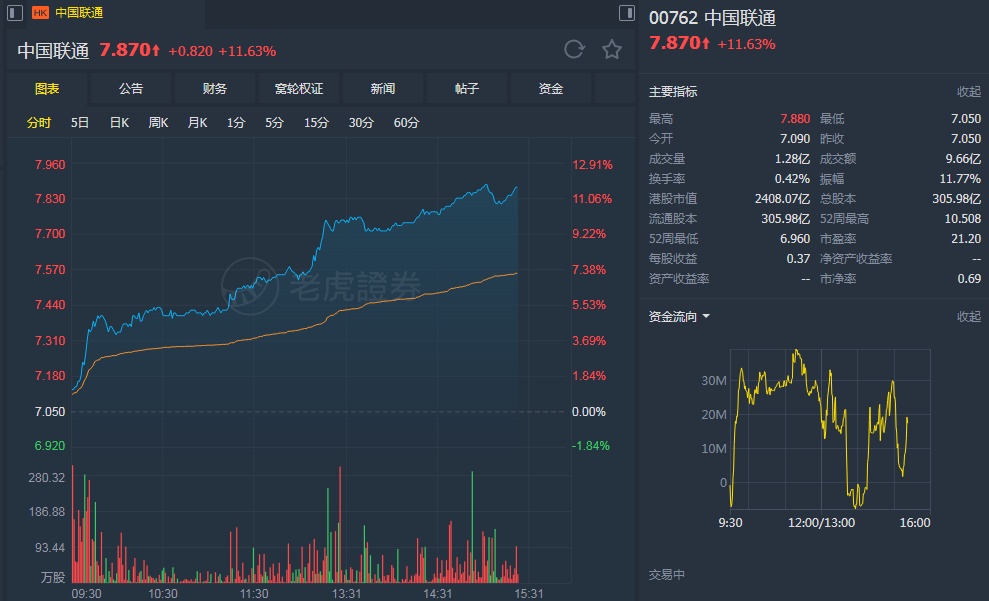
Task: Add 中国联通 to favorites star
Action: (612, 49)
